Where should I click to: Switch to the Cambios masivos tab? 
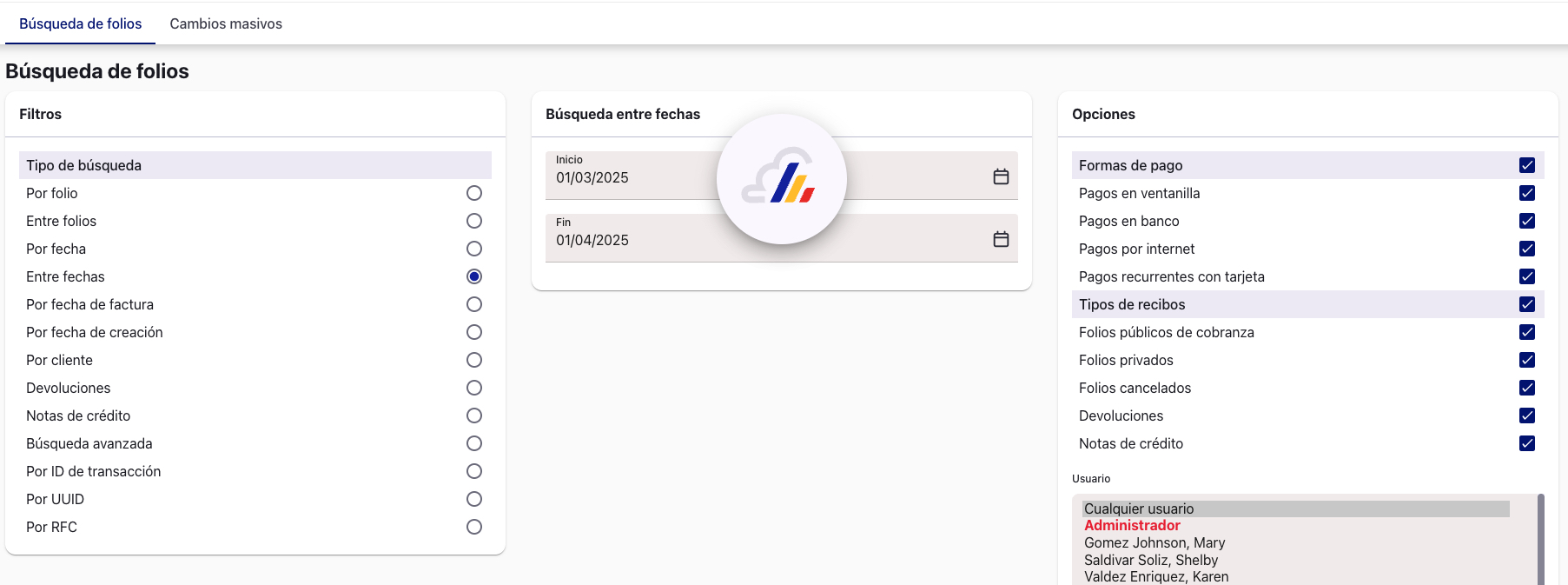click(226, 24)
